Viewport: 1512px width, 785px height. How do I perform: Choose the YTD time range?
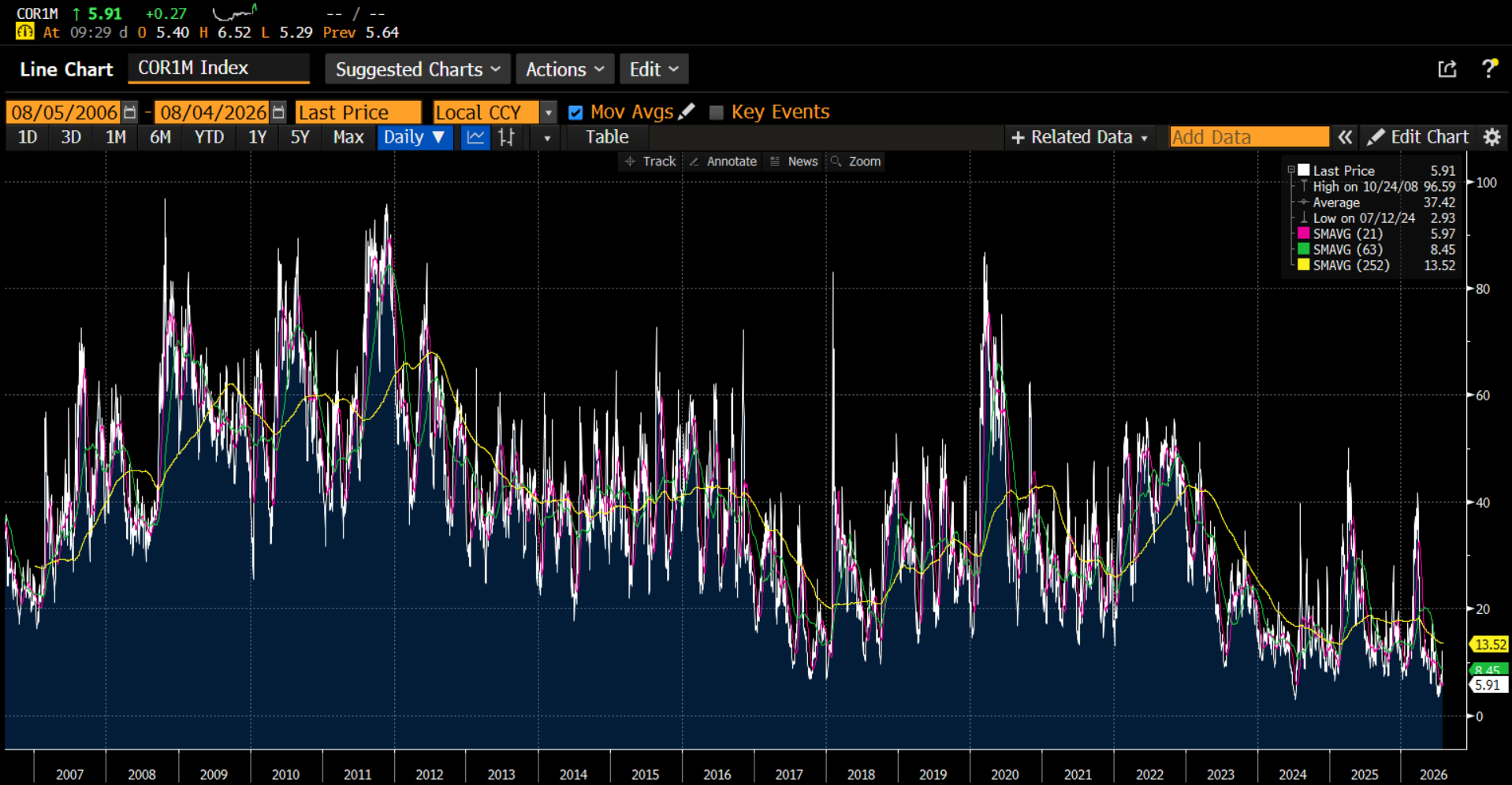pos(209,137)
